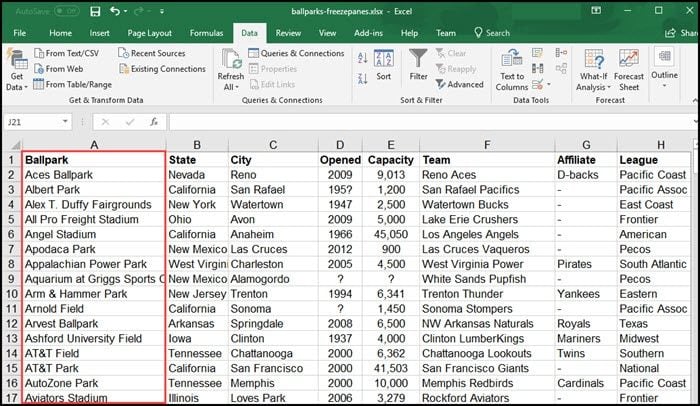Open the Team tab
Image resolution: width=700 pixels, height=406 pixels.
point(446,33)
